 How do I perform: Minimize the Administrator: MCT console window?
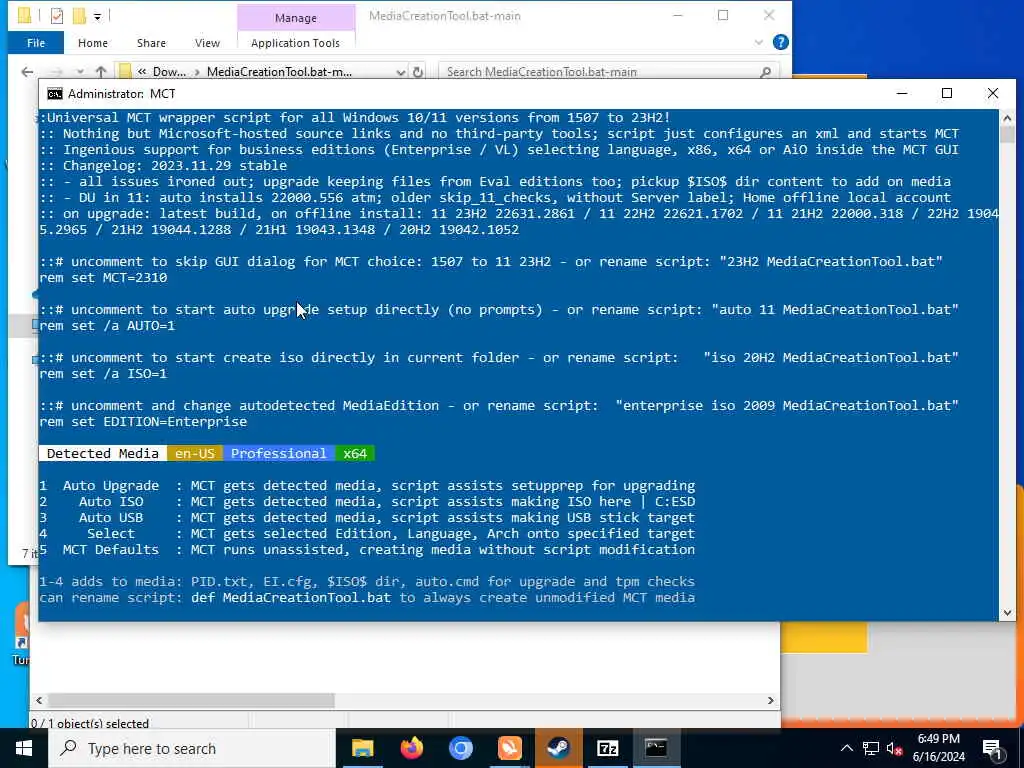(902, 93)
